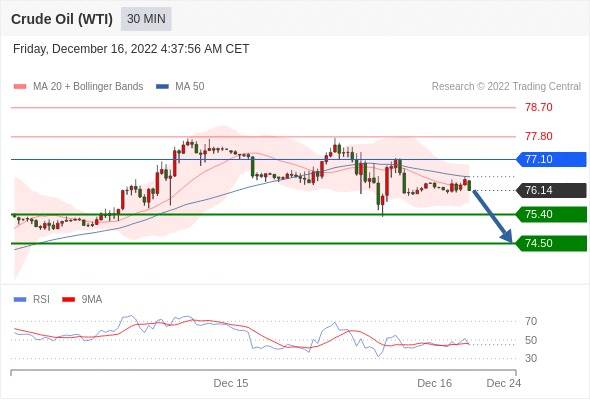Click the MA 20 + Bollinger Bands legend text
Screen dimensions: 590x400
88,87
